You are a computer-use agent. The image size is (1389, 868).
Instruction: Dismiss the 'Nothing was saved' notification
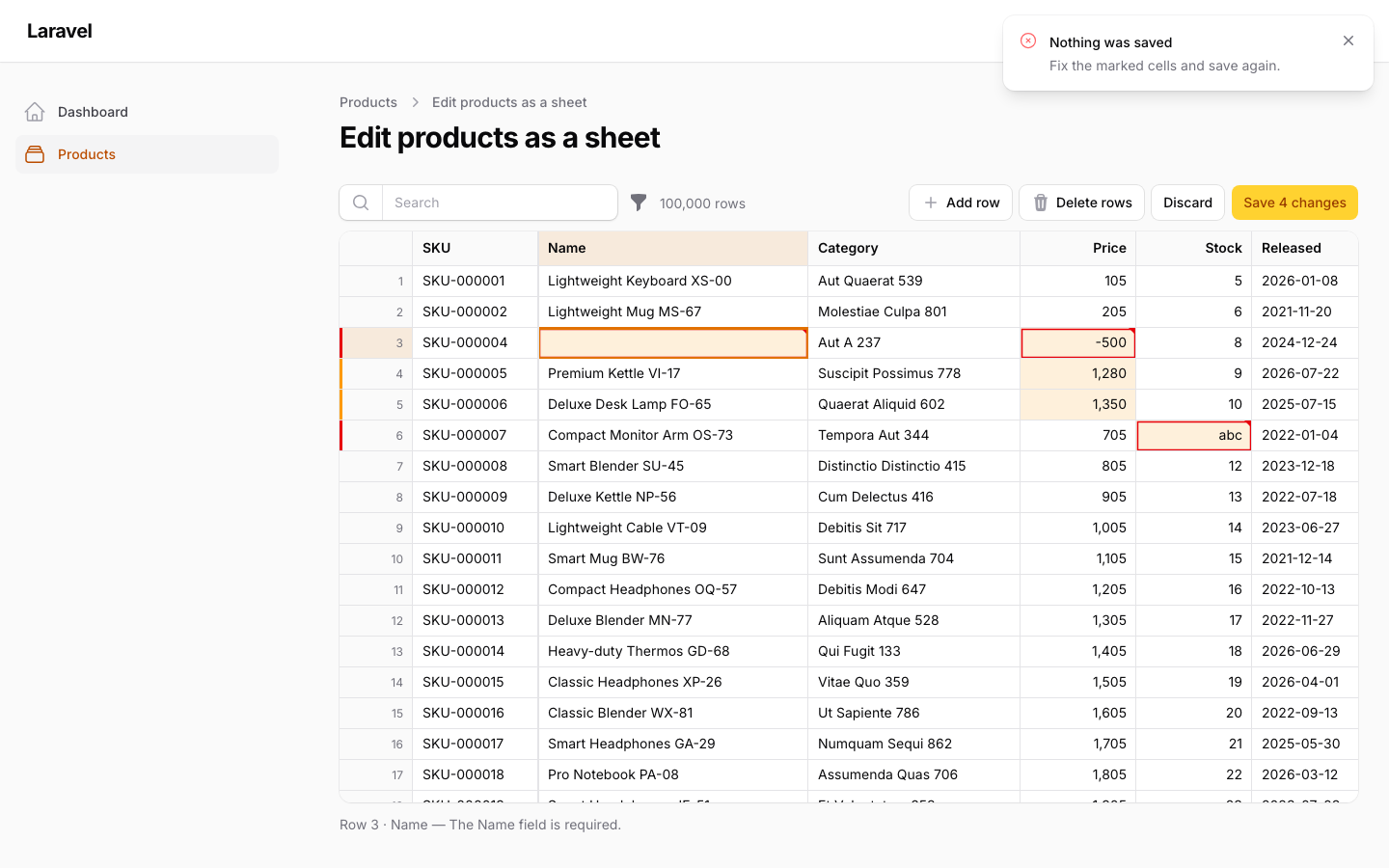(x=1348, y=41)
